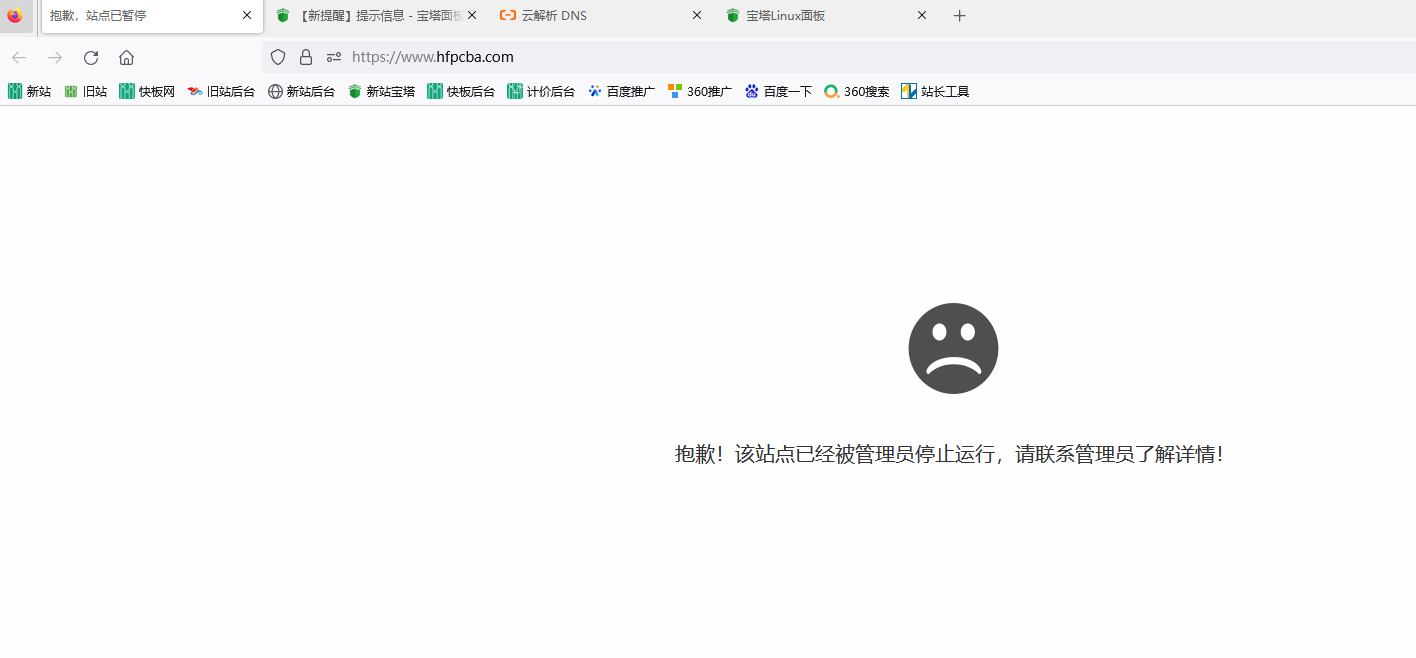Screen dimensions: 1416x658
Task: Open the 百度推广 bookmark
Action: (621, 91)
